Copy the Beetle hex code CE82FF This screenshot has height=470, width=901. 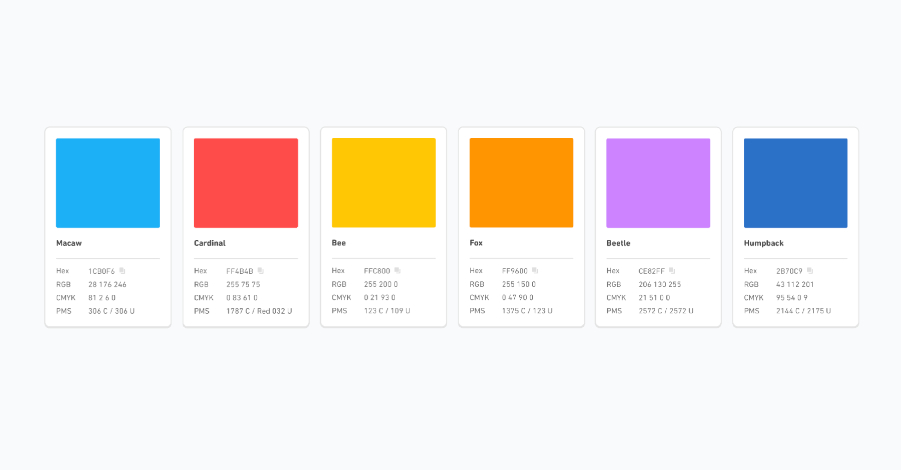pos(672,271)
